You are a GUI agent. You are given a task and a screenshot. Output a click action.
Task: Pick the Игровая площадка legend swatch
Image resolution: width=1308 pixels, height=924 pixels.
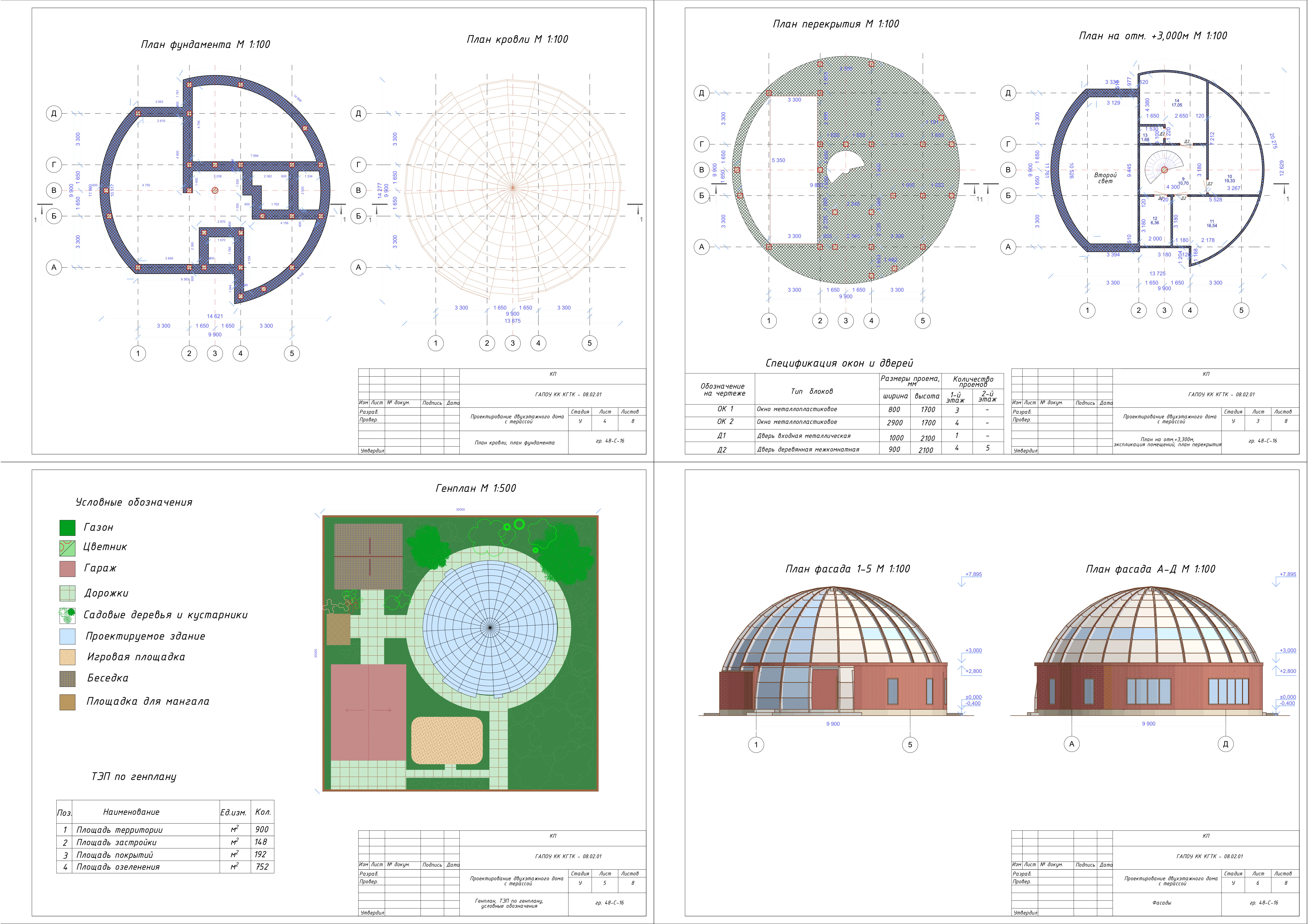click(x=67, y=657)
